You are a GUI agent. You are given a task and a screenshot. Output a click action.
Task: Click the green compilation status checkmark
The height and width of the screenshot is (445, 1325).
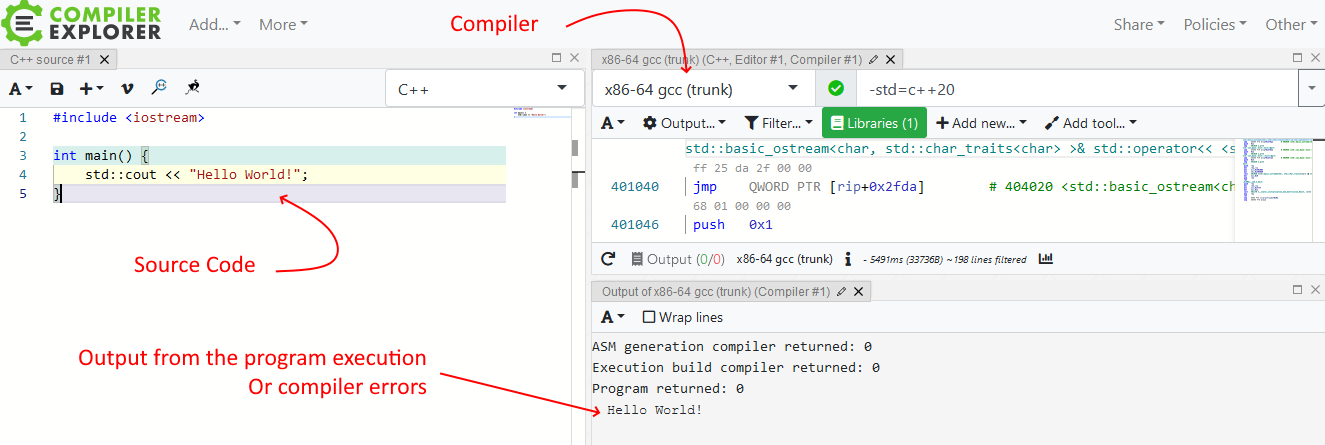pyautogui.click(x=836, y=89)
